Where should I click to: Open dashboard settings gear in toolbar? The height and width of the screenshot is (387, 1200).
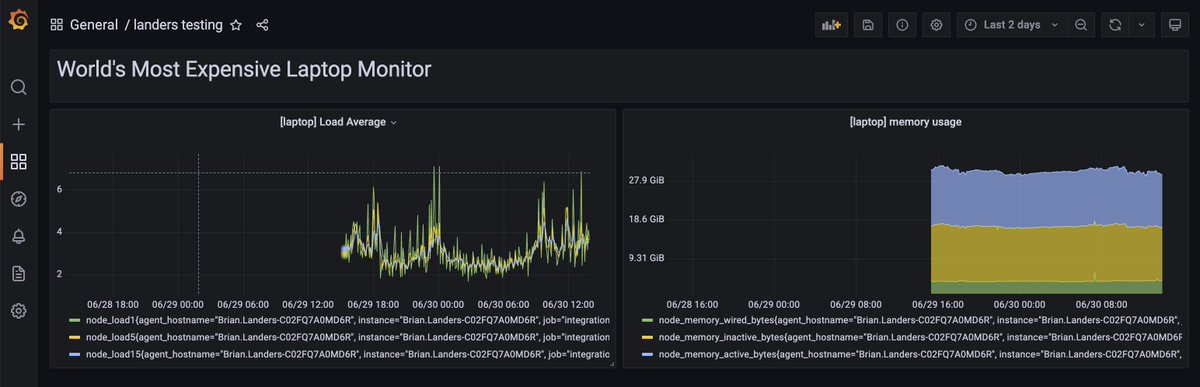tap(936, 25)
